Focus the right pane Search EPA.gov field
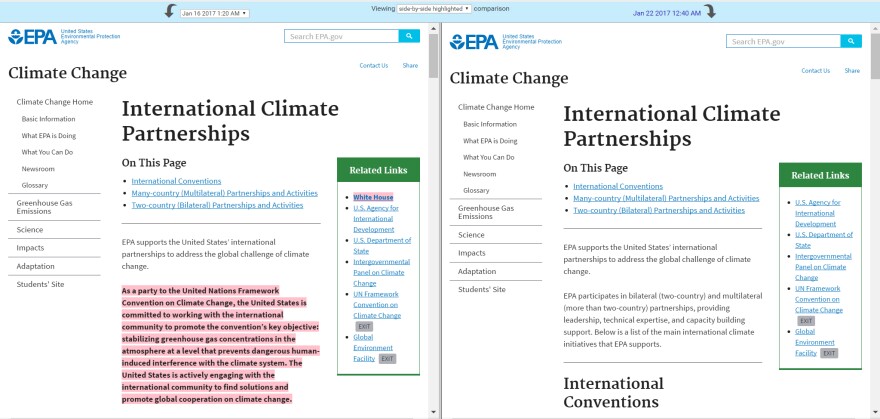Viewport: 880px width, 419px height. [783, 42]
